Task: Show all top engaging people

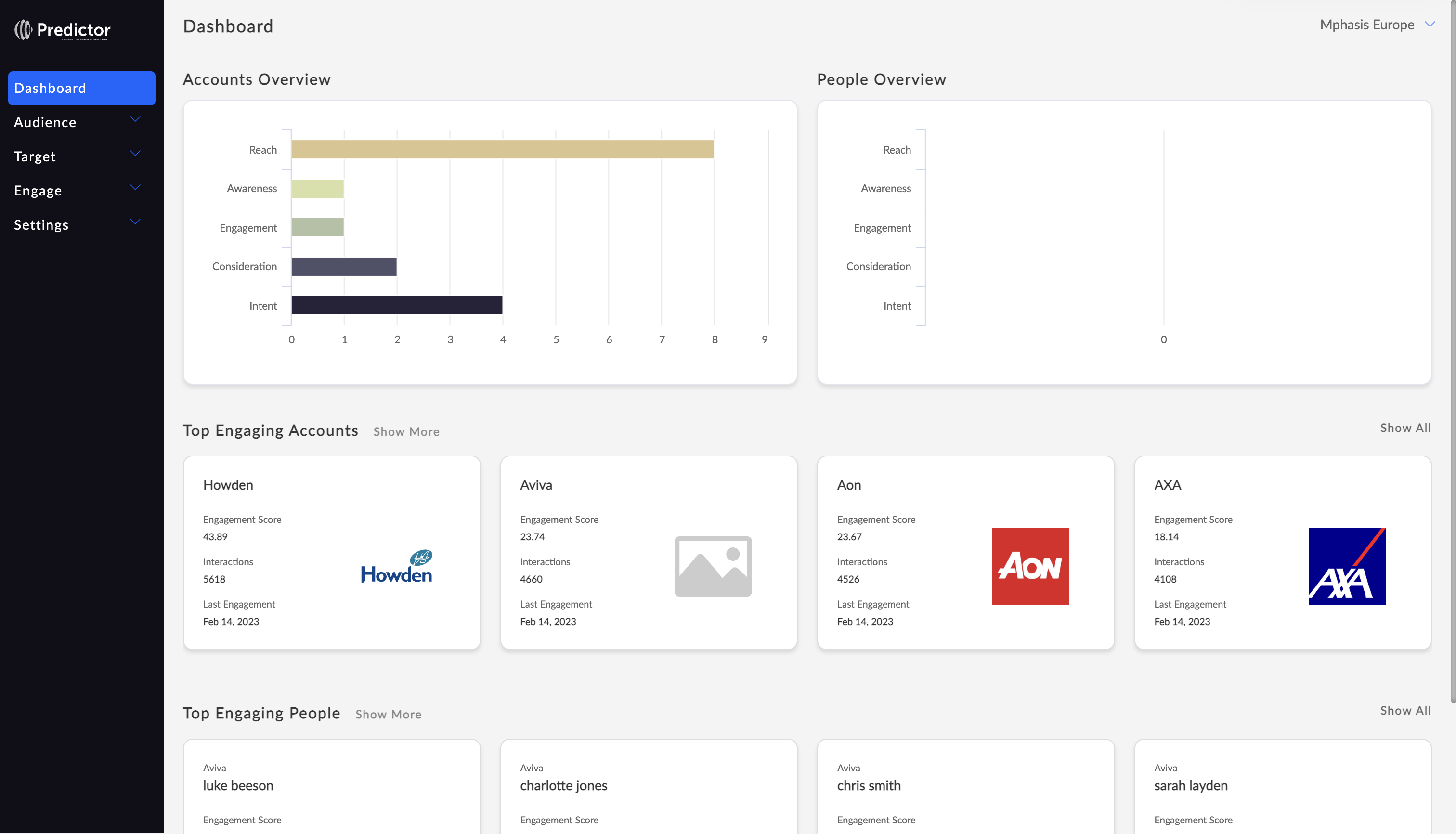Action: pos(1404,710)
